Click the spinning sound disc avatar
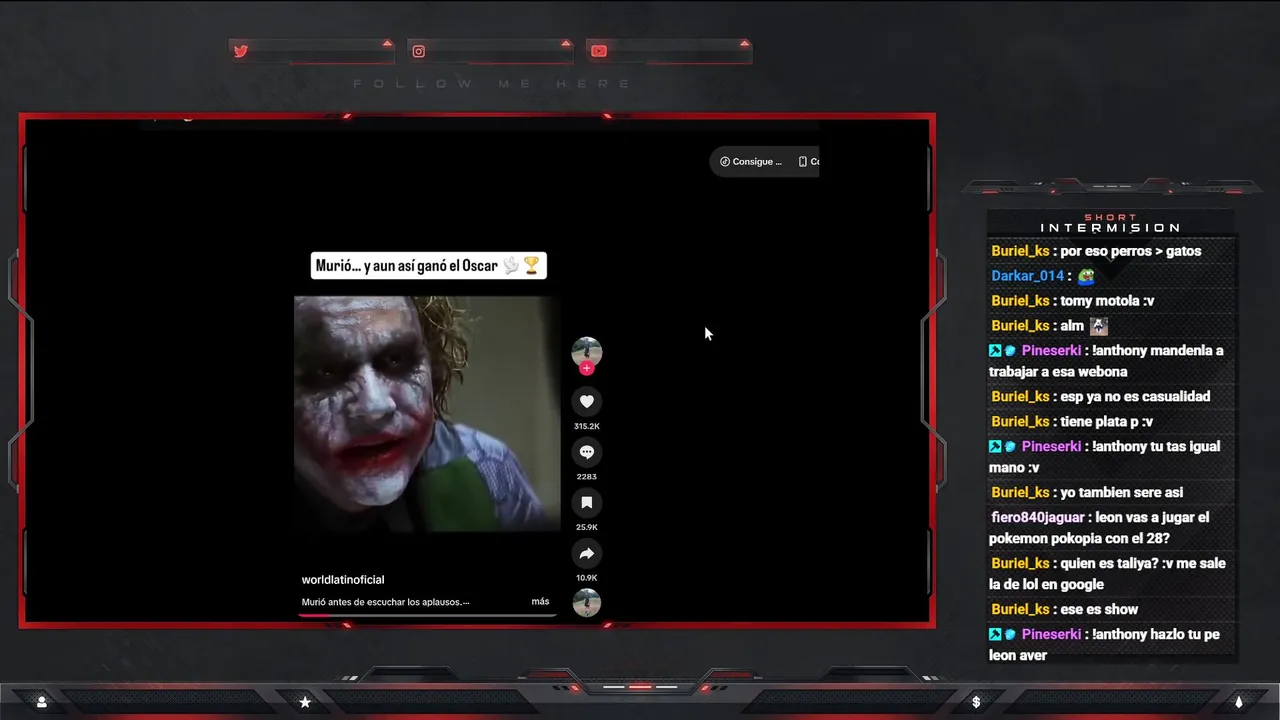The image size is (1280, 720). 587,603
